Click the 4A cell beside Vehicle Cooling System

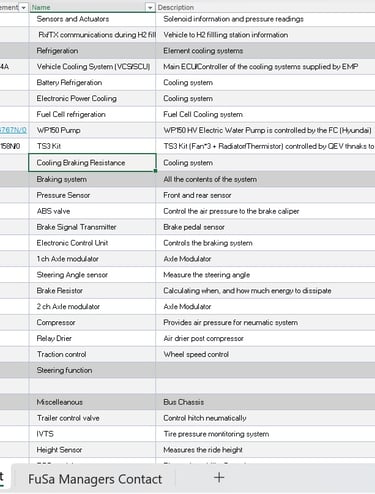14,67
